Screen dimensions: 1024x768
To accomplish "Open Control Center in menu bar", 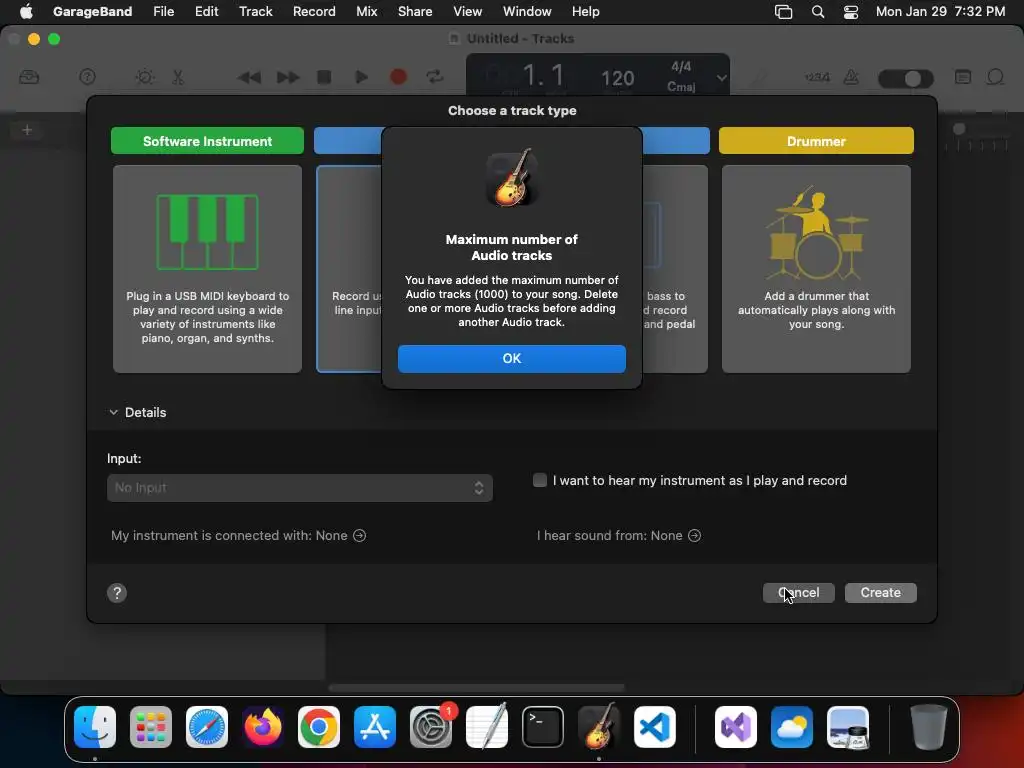I will click(850, 11).
